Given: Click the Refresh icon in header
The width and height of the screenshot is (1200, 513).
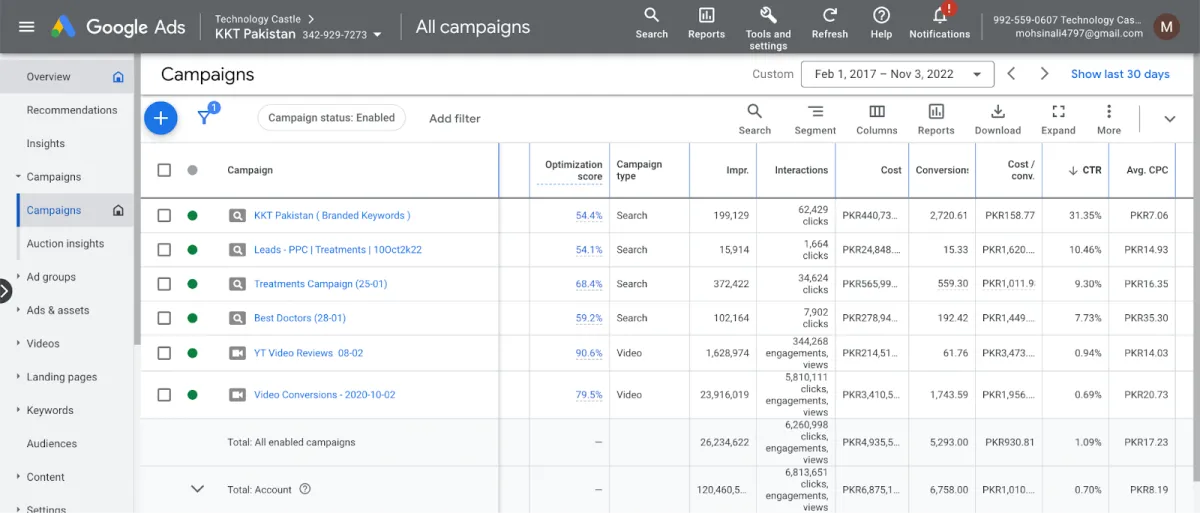Looking at the screenshot, I should [x=829, y=16].
